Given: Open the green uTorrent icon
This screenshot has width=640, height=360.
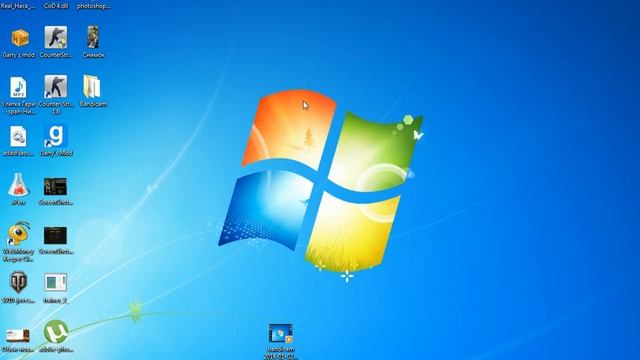Looking at the screenshot, I should coord(56,332).
